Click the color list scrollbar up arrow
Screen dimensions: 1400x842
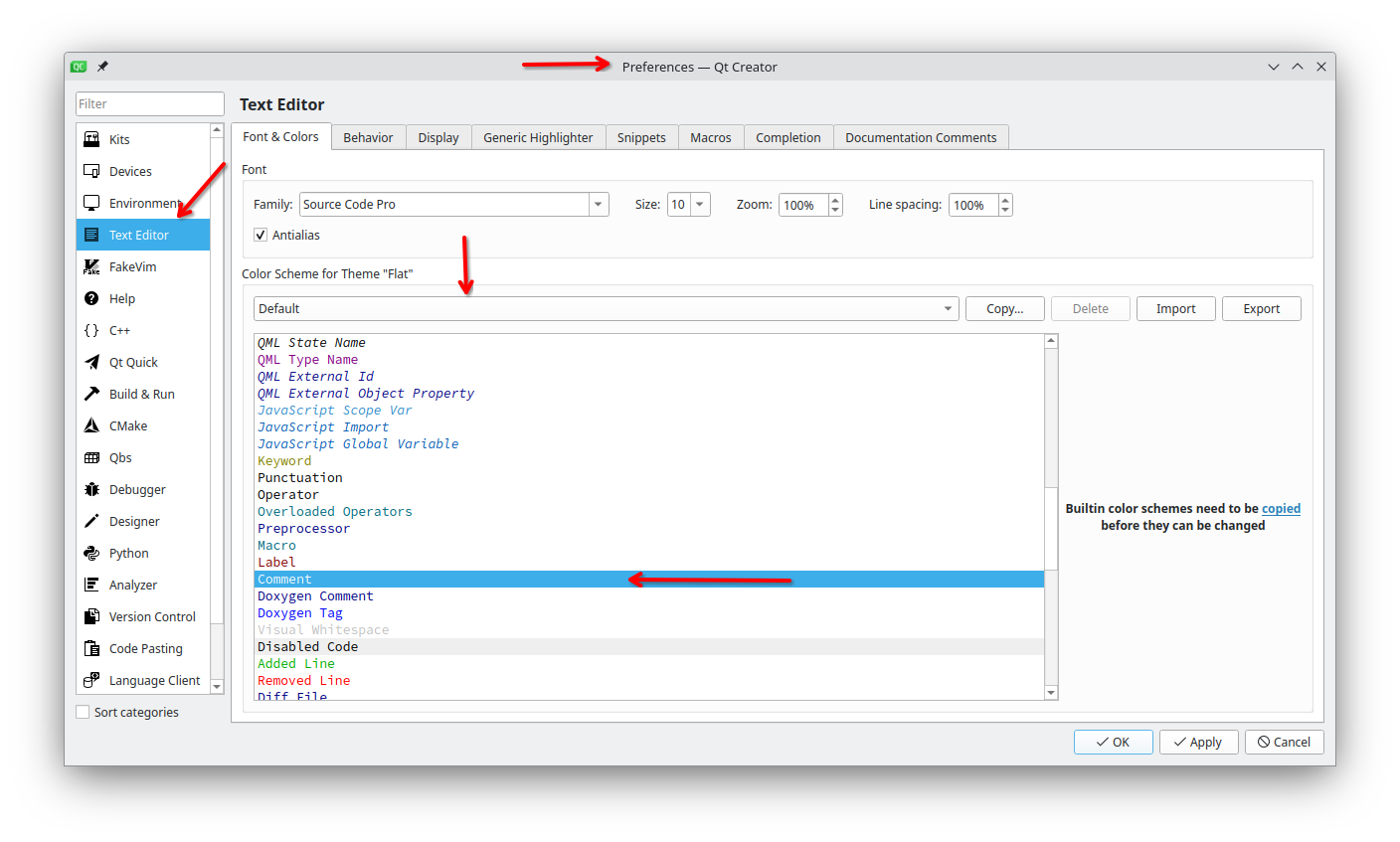pyautogui.click(x=1051, y=341)
